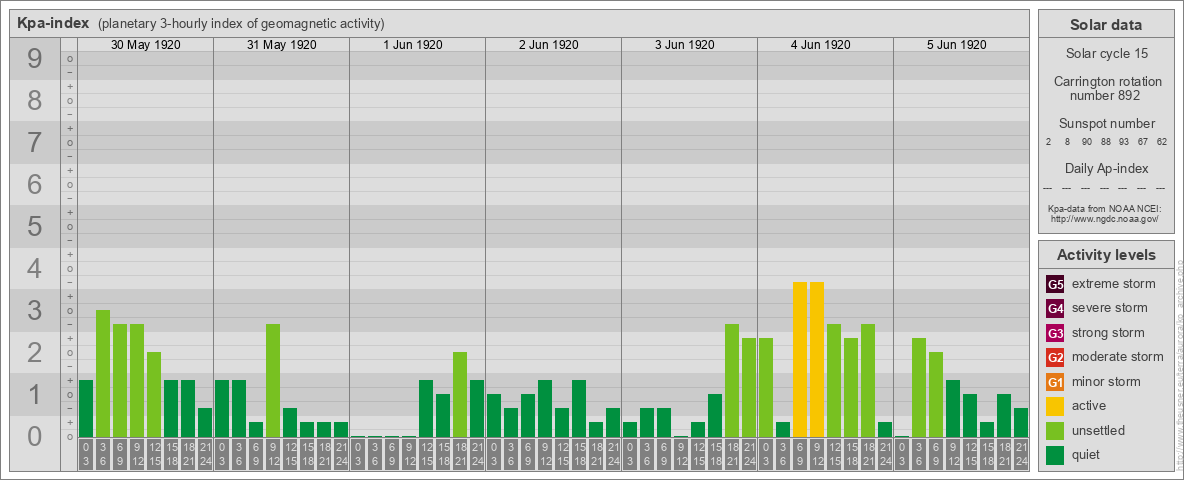Click the G3 strong storm icon
1184x480 pixels.
[1056, 333]
